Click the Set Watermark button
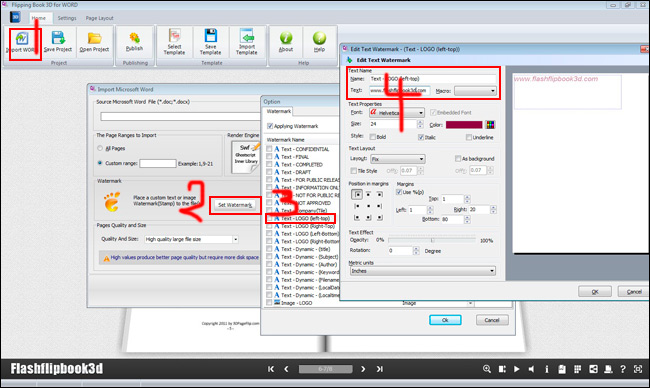650x388 pixels. pyautogui.click(x=235, y=205)
